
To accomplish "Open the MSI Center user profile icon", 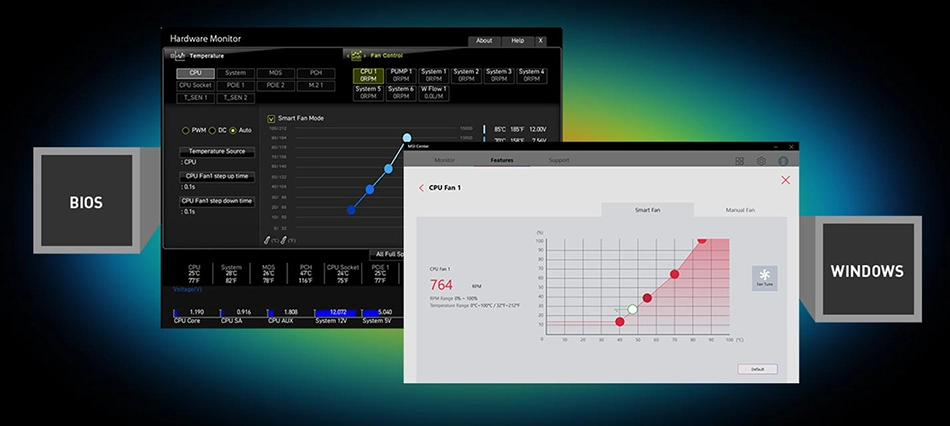I will tap(783, 161).
